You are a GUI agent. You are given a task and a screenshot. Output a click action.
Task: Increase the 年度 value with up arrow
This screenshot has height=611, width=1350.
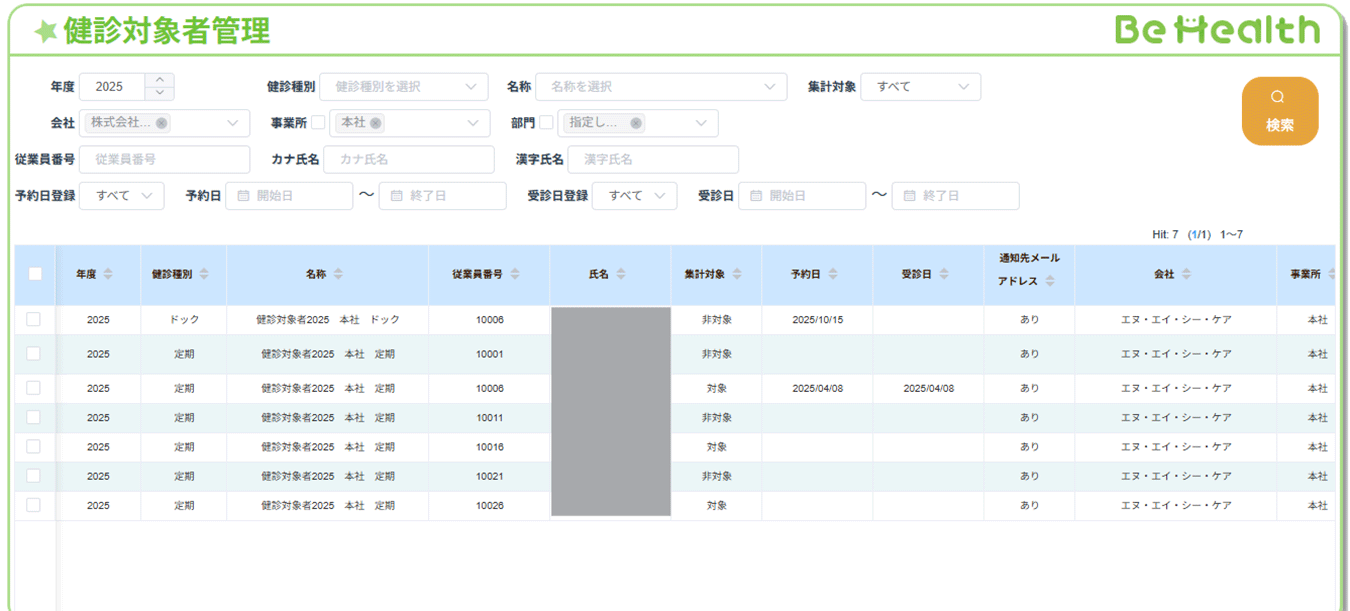(160, 80)
